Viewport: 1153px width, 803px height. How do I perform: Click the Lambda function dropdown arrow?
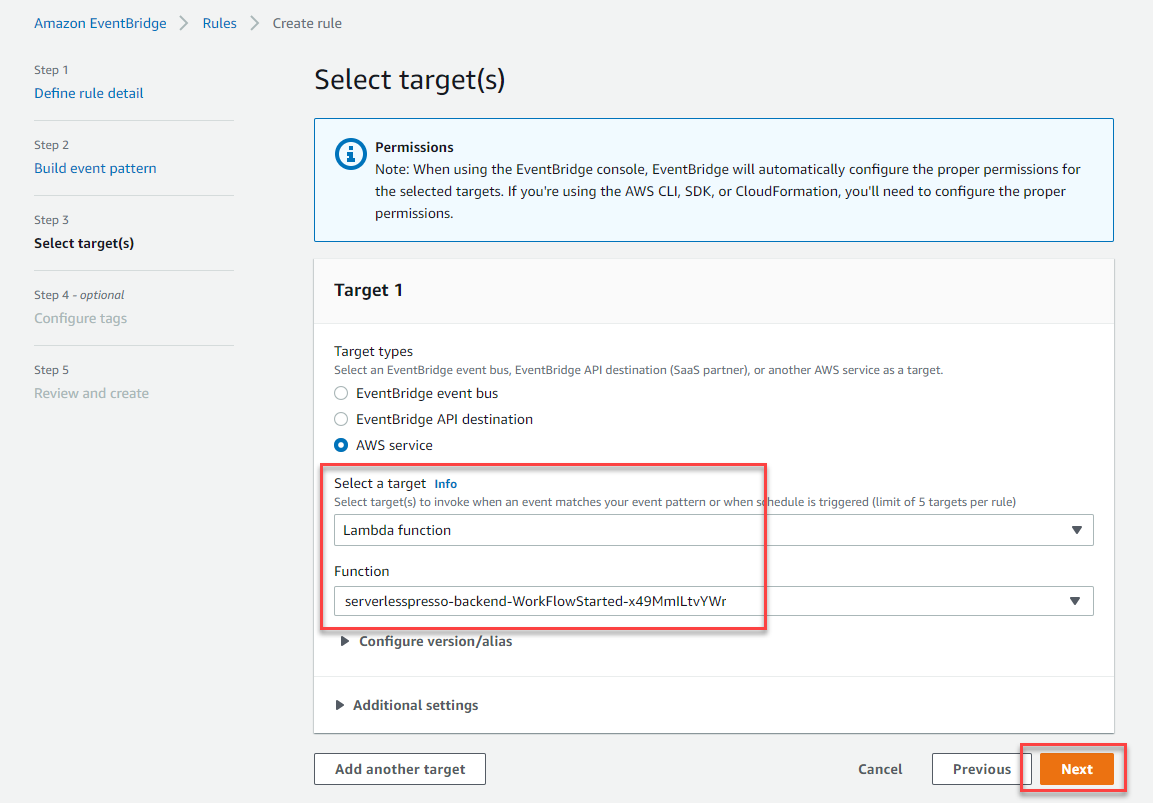tap(1077, 530)
